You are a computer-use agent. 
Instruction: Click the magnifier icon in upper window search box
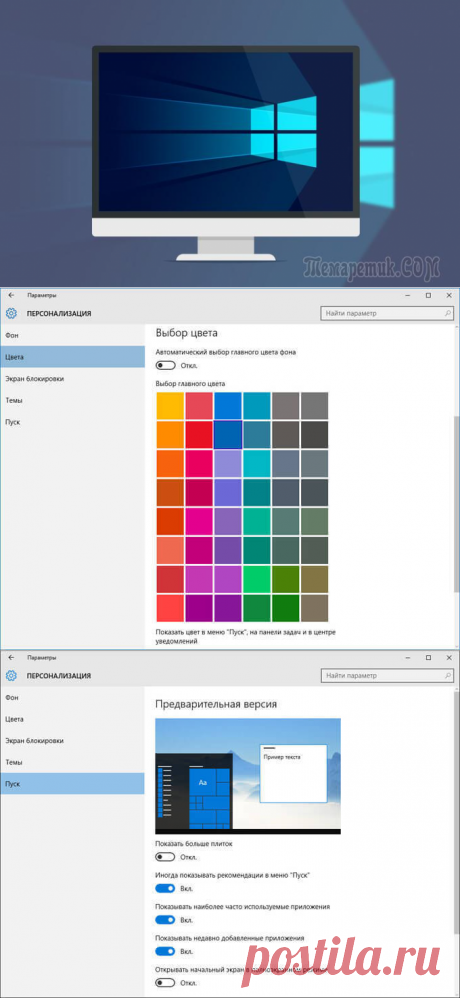click(448, 313)
